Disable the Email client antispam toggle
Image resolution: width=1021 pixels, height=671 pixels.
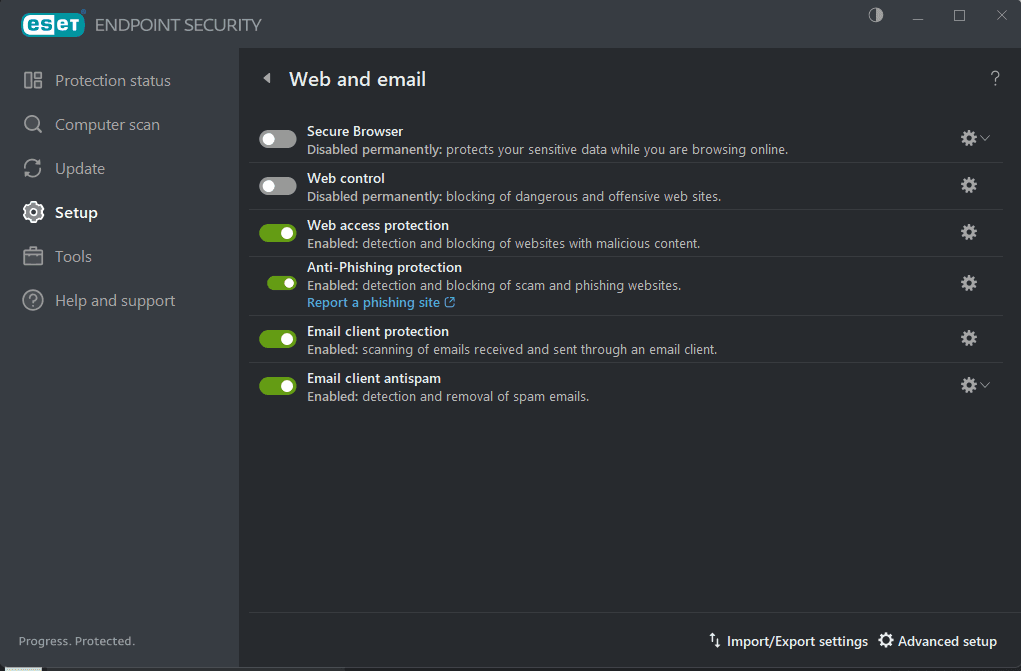[278, 386]
